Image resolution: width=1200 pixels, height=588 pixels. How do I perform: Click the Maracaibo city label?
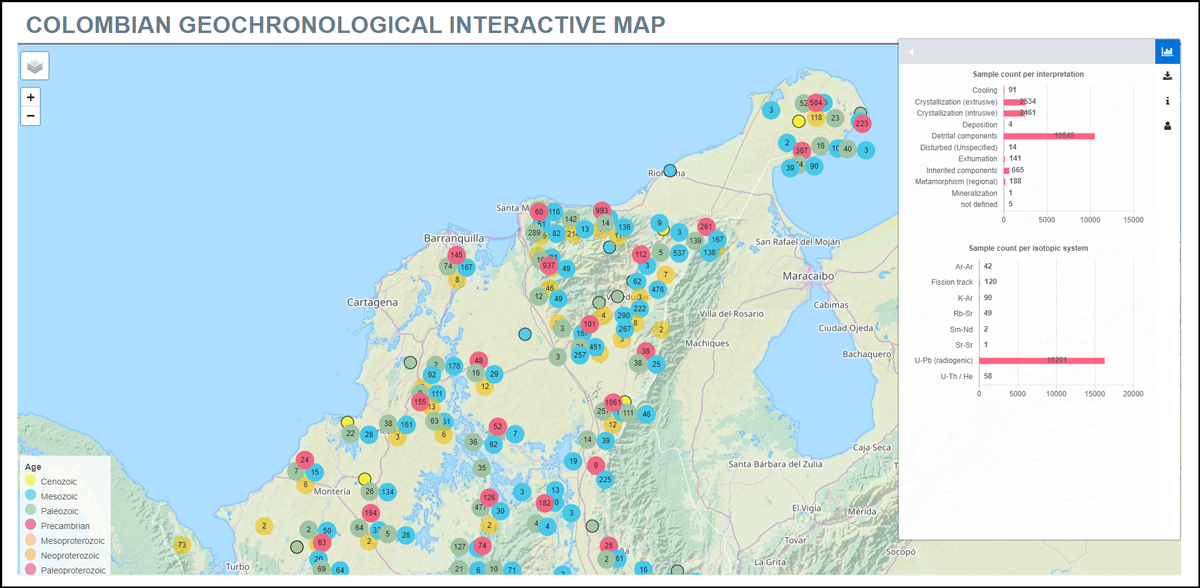point(806,274)
